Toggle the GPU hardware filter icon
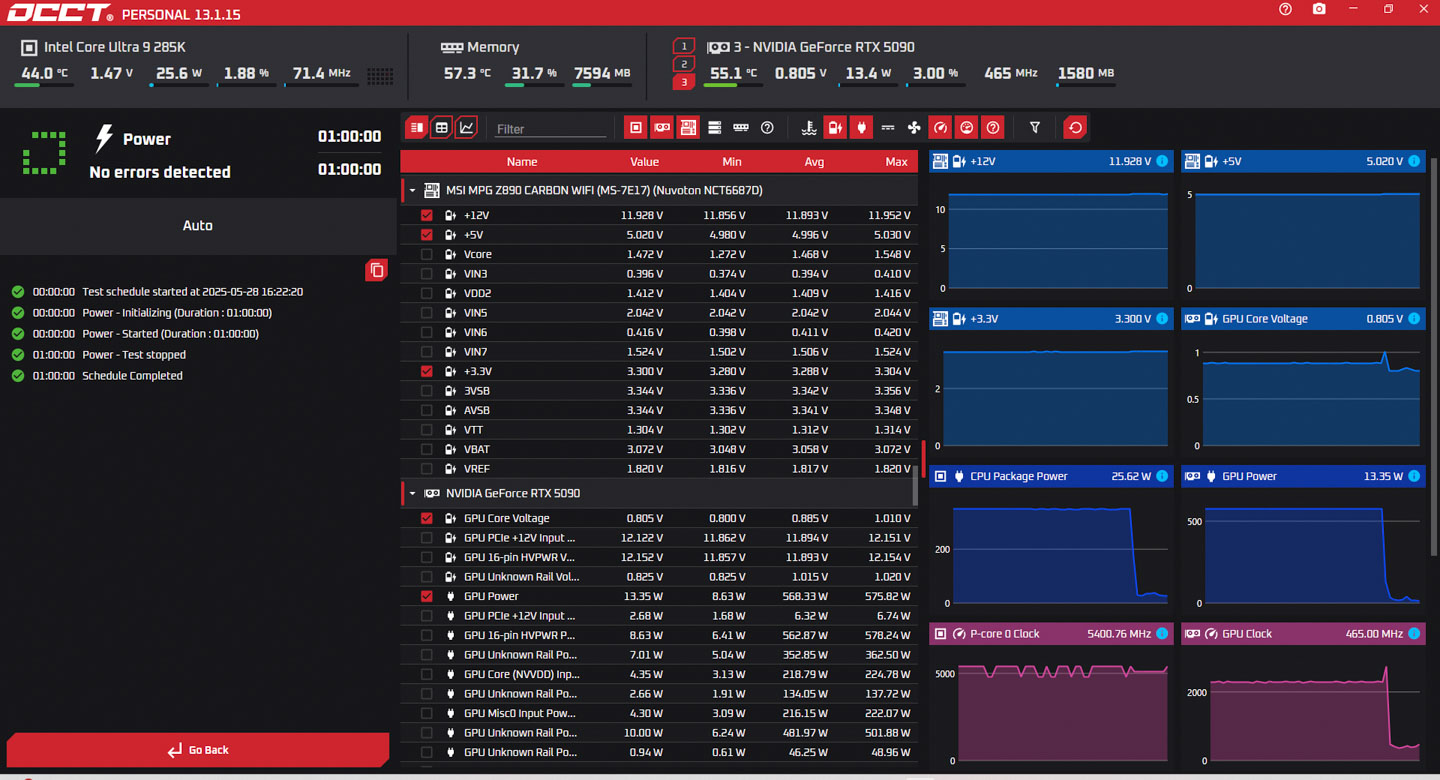 point(662,128)
